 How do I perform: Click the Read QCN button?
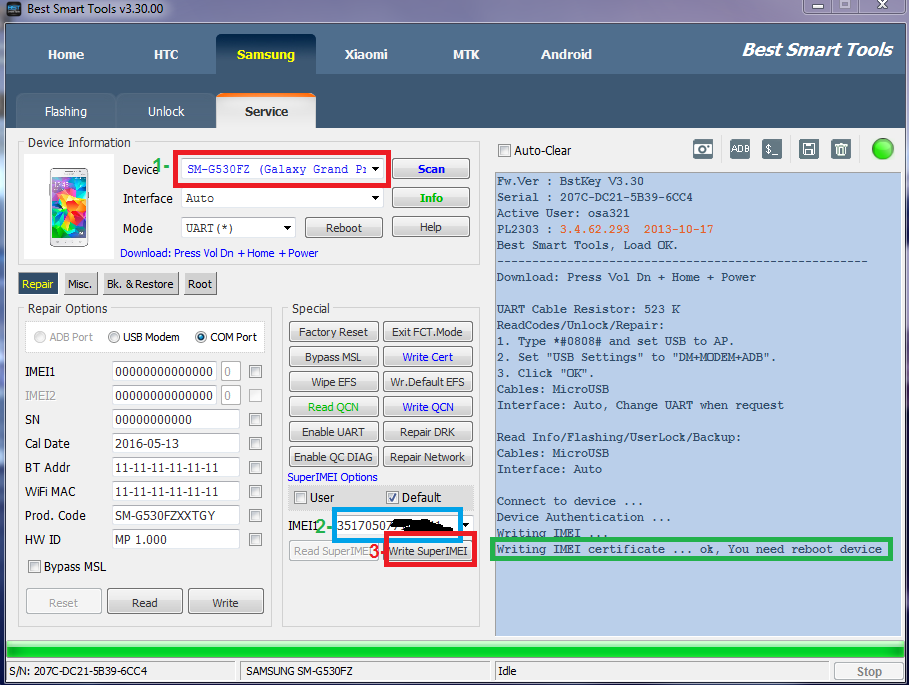click(x=333, y=407)
